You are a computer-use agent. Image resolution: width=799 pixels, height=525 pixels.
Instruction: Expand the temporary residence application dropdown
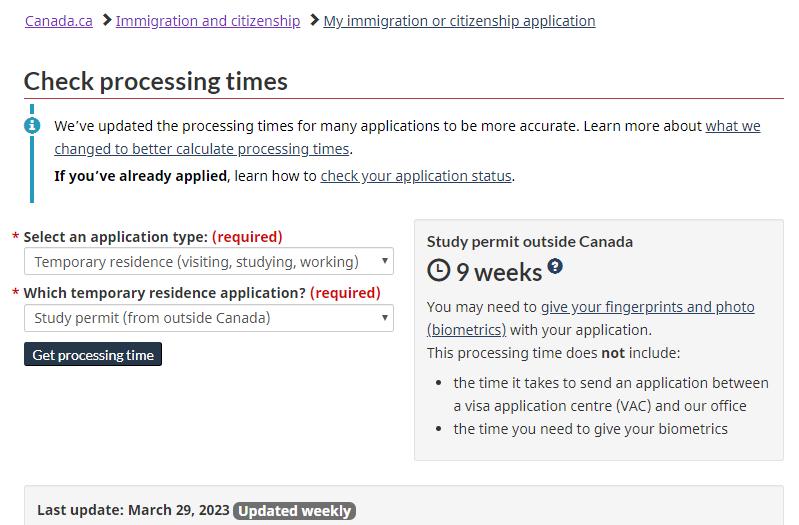coord(208,318)
